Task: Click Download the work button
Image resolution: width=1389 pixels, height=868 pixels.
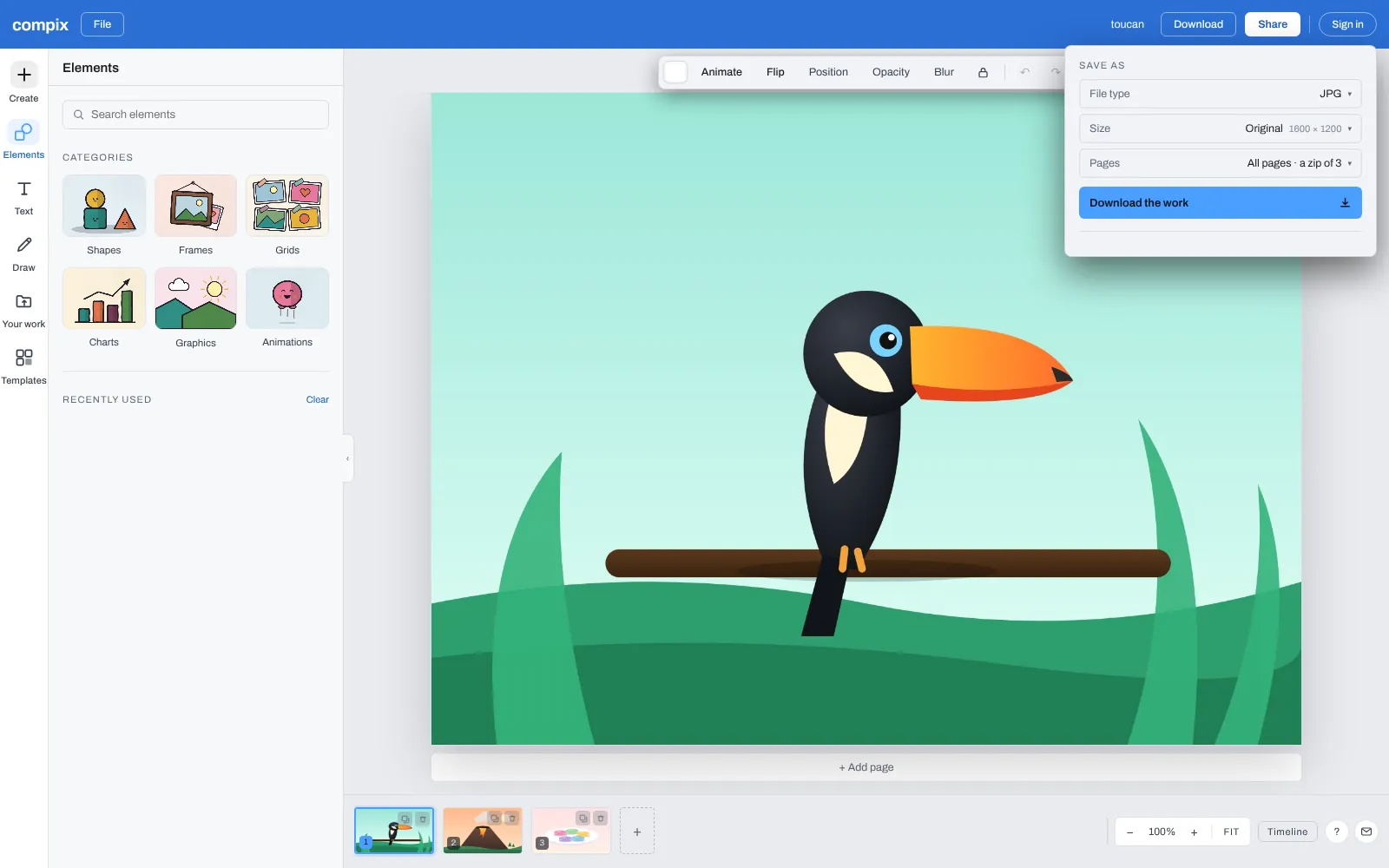Action: [x=1220, y=203]
